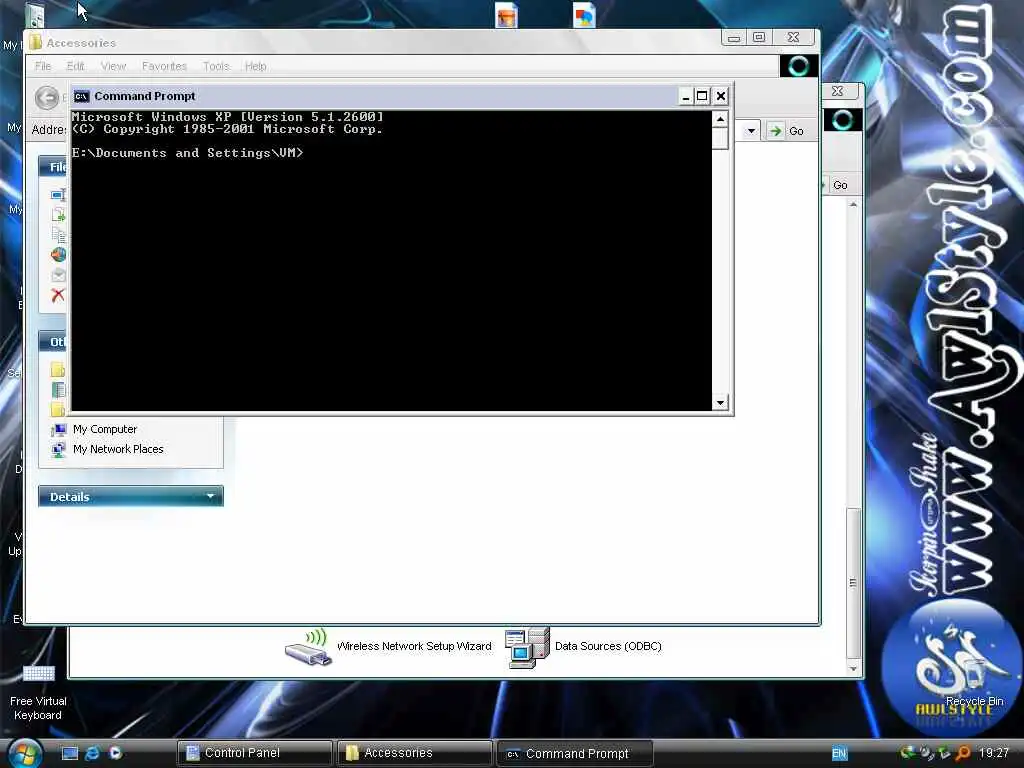Click the orange magnifier tray icon
Screen dimensions: 1024x768
963,753
